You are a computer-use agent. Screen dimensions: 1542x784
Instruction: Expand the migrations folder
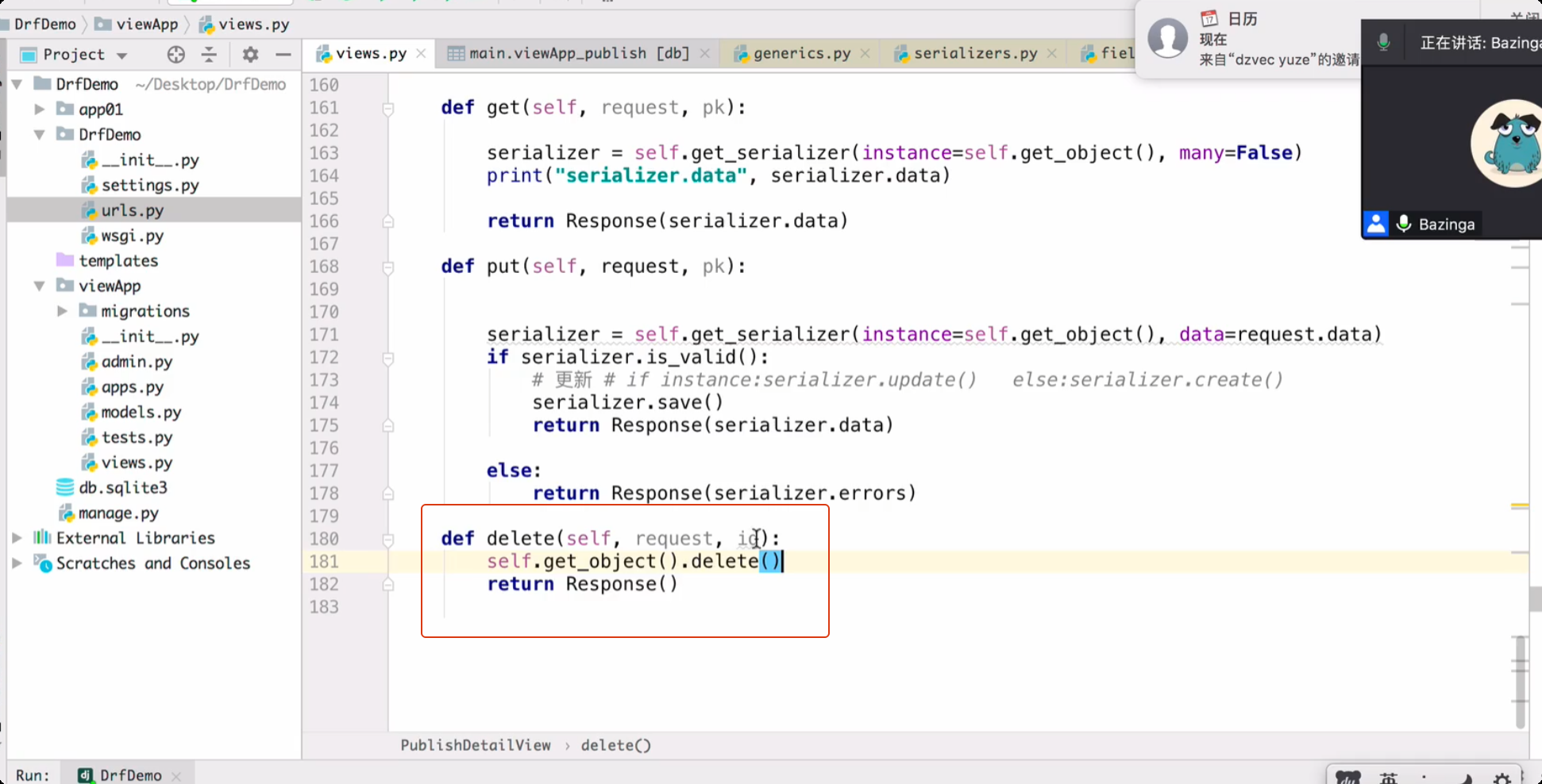(62, 312)
